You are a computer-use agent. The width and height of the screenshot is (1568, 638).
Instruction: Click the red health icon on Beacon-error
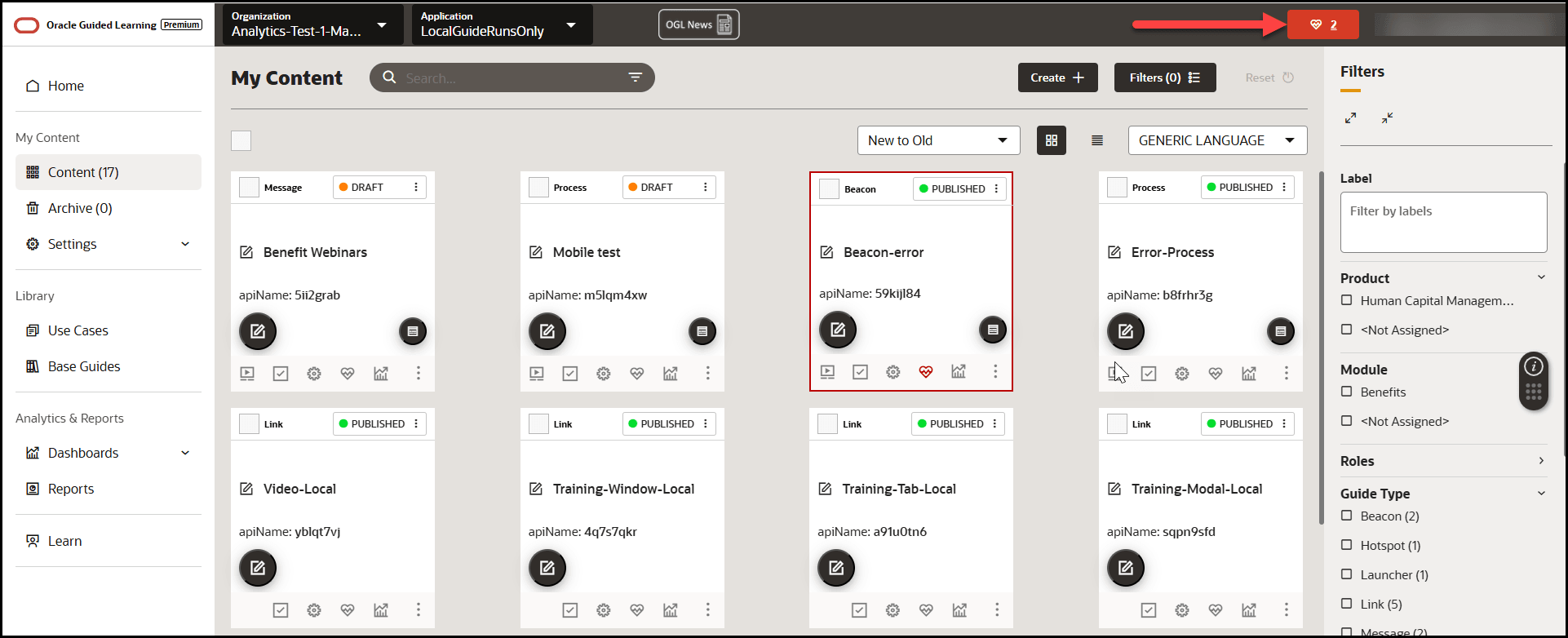coord(925,372)
